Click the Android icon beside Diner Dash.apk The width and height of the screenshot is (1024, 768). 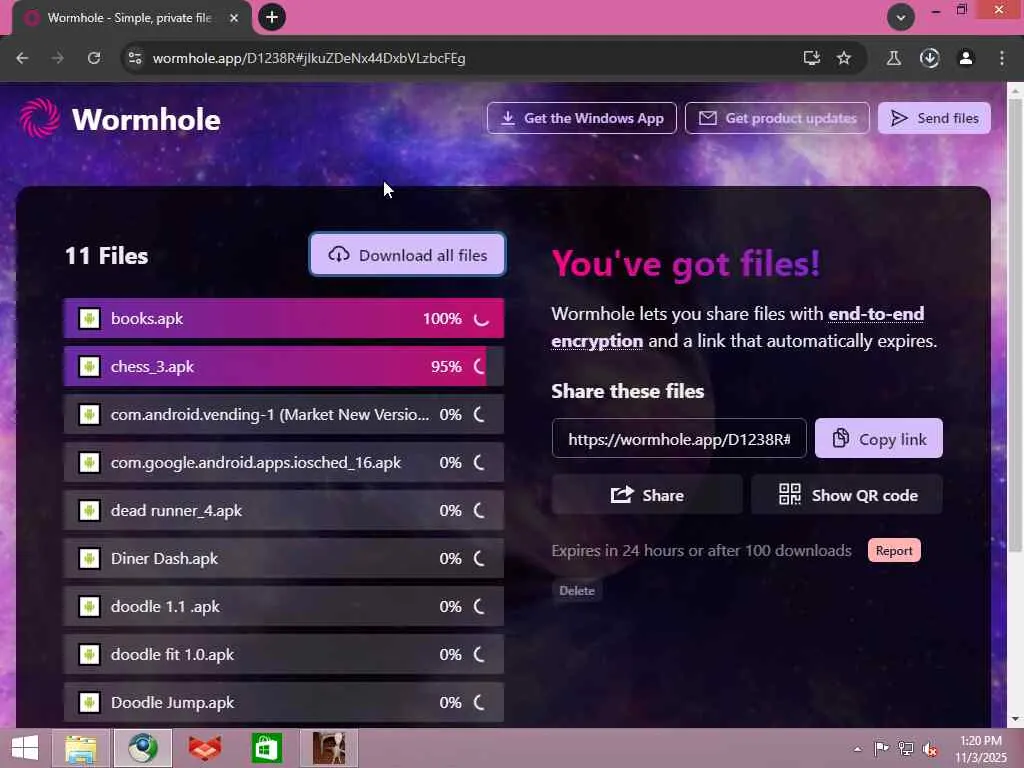(89, 558)
